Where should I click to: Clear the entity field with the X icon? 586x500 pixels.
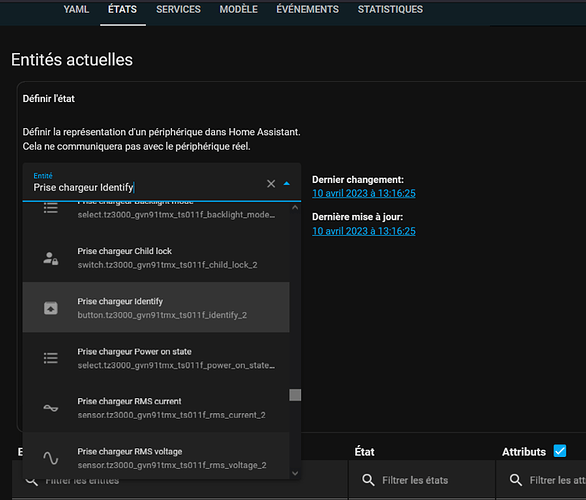[271, 183]
